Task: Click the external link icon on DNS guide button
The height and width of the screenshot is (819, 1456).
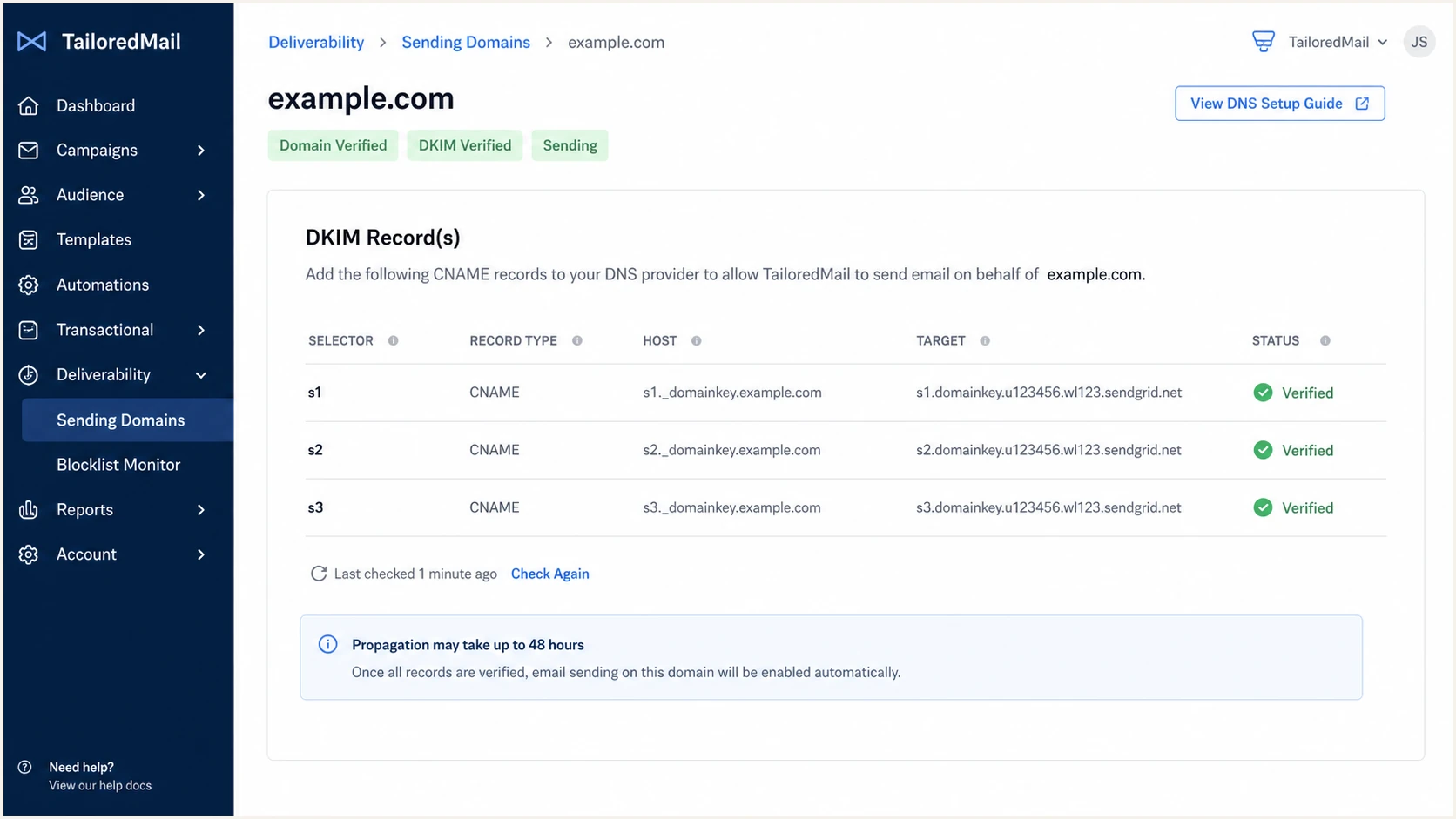Action: coord(1363,104)
